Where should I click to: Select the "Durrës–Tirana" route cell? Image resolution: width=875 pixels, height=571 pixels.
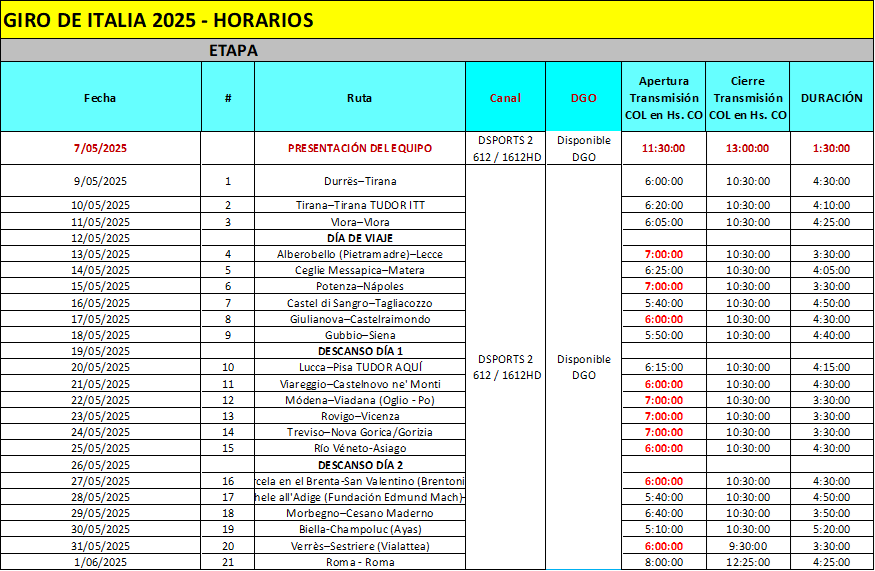coord(359,181)
